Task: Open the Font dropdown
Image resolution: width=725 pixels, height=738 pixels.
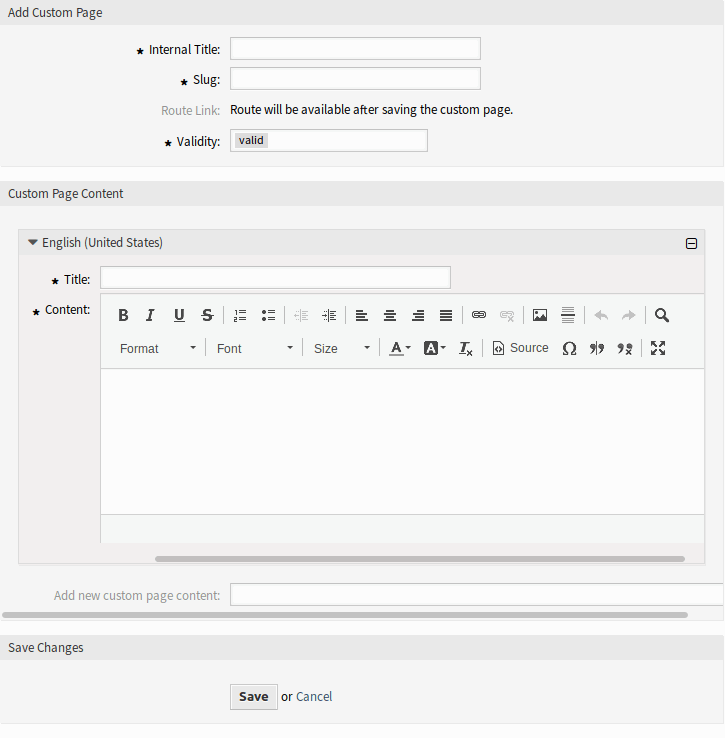Action: point(255,348)
